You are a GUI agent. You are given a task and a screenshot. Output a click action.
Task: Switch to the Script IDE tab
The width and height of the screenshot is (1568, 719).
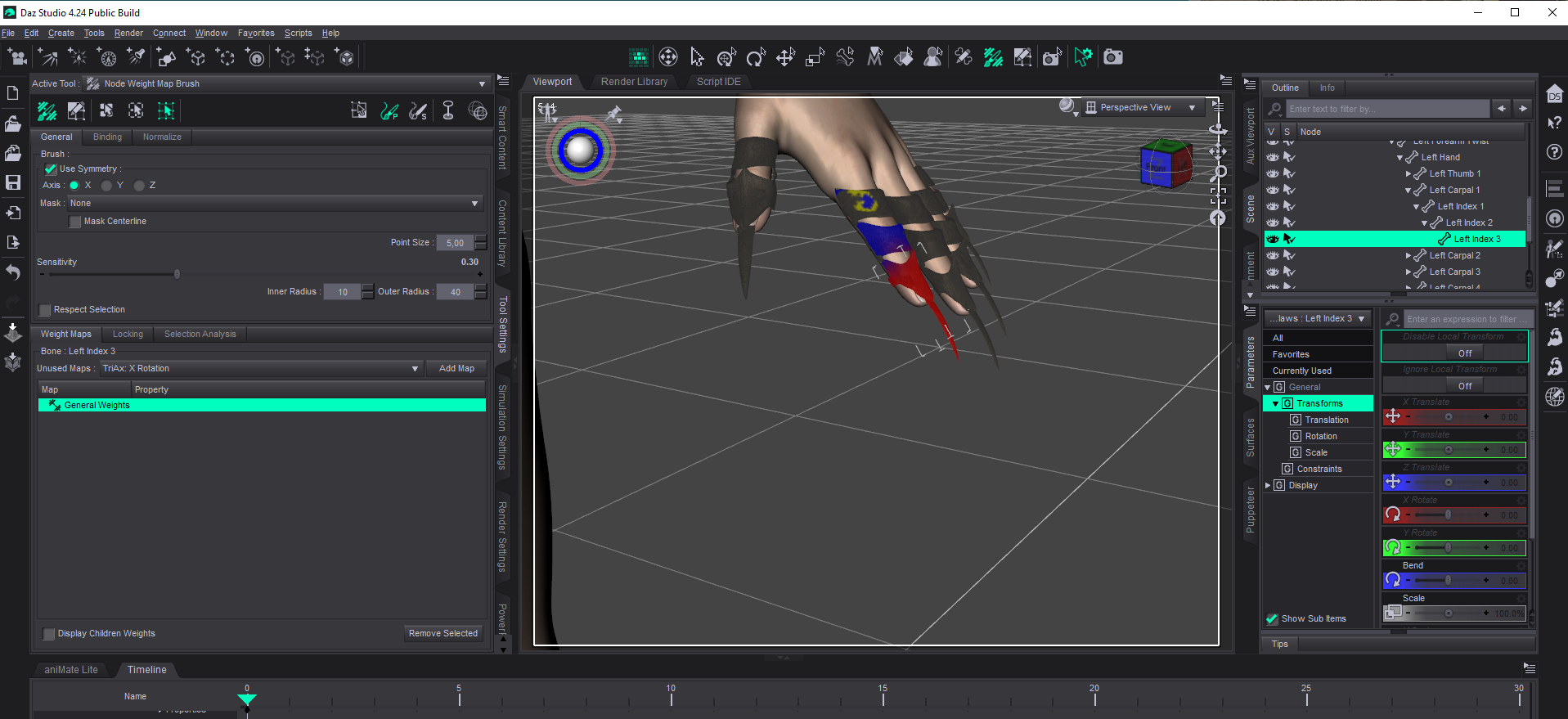718,82
